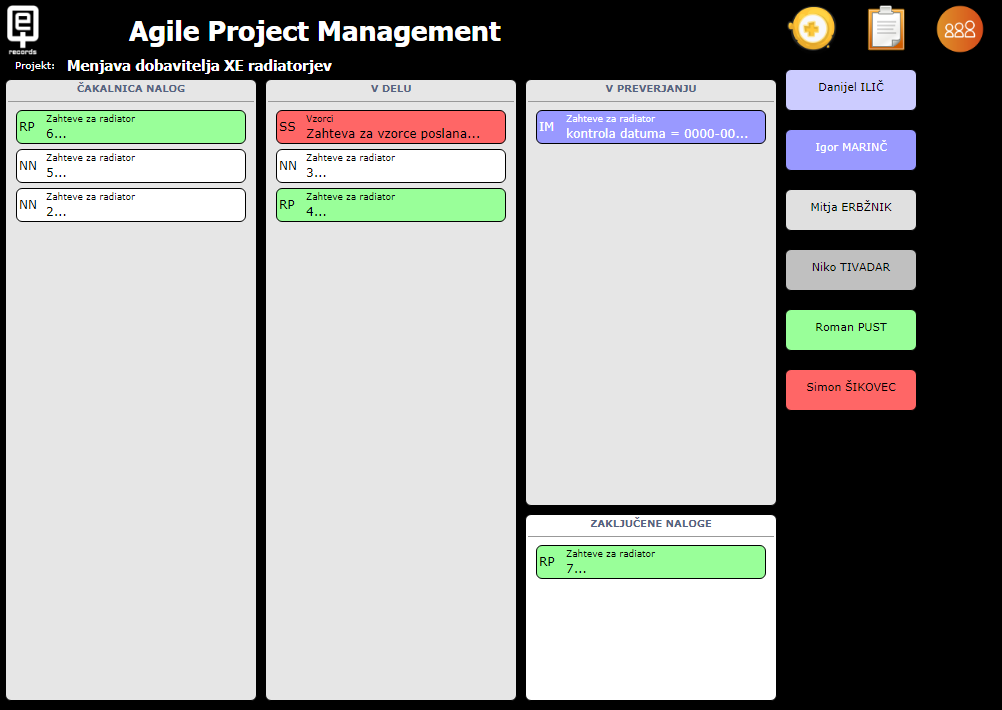Image resolution: width=1002 pixels, height=710 pixels.
Task: Select Danijel ILIČ user button
Action: (x=850, y=89)
